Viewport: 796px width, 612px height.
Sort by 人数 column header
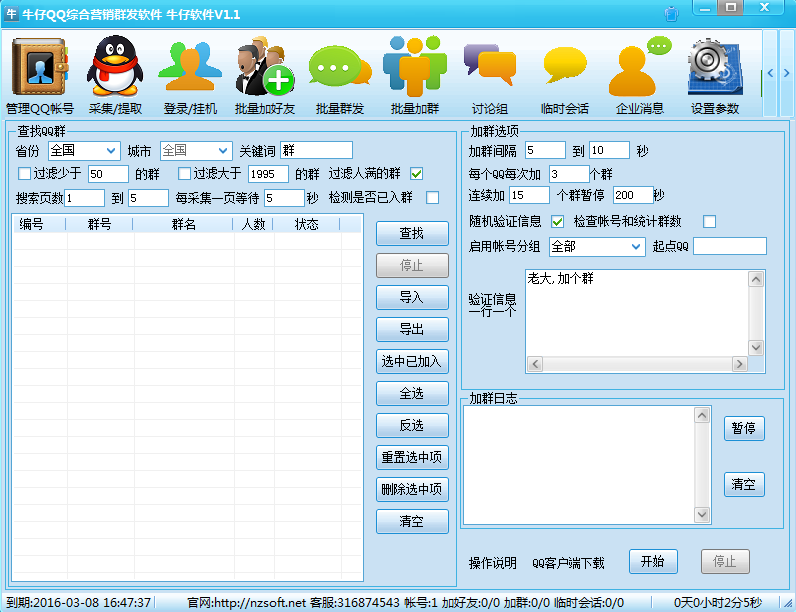253,224
